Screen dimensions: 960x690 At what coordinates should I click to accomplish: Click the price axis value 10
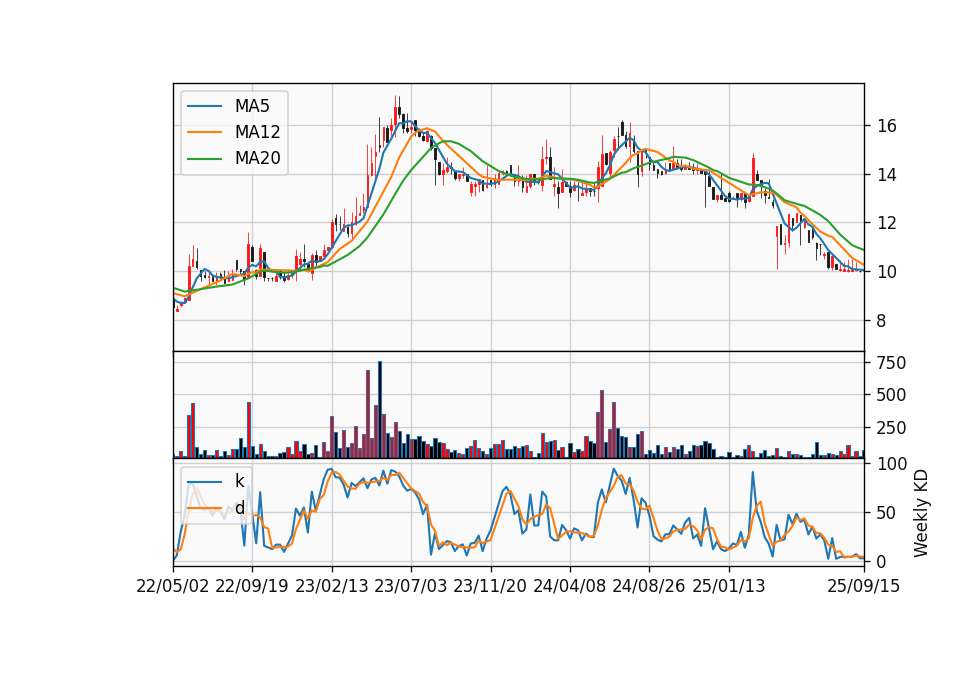click(887, 272)
